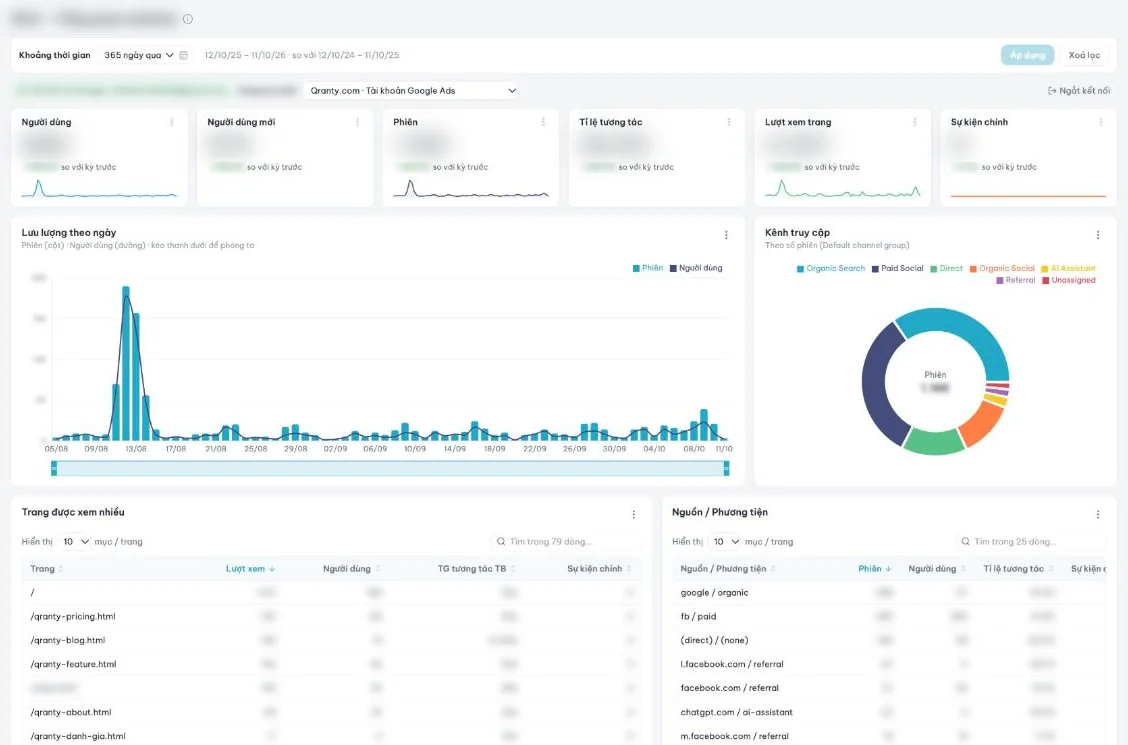The width and height of the screenshot is (1128, 745).
Task: Click the Áp dụng button
Action: [x=1027, y=55]
